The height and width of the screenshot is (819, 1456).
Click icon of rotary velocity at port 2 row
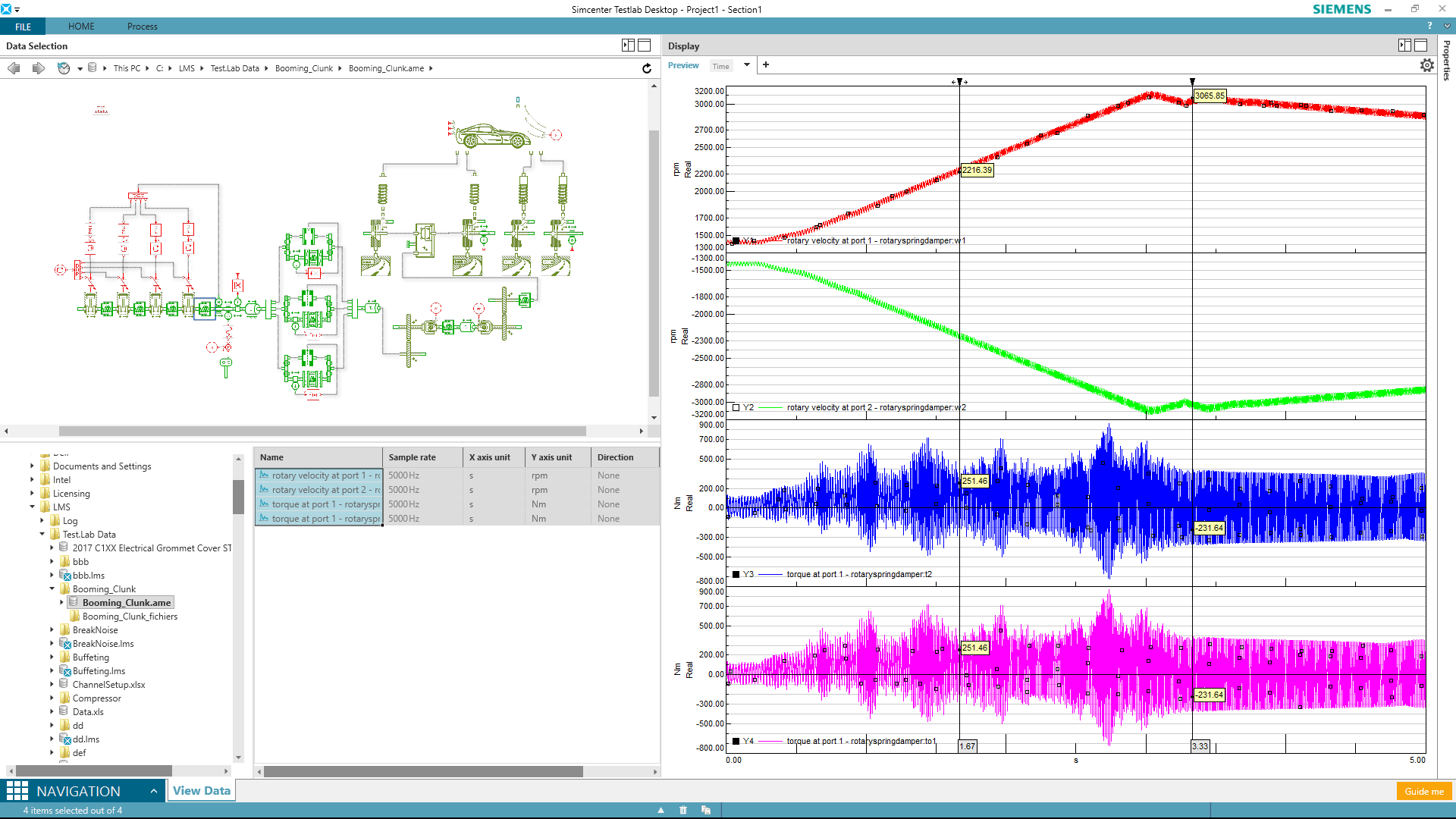tap(264, 490)
